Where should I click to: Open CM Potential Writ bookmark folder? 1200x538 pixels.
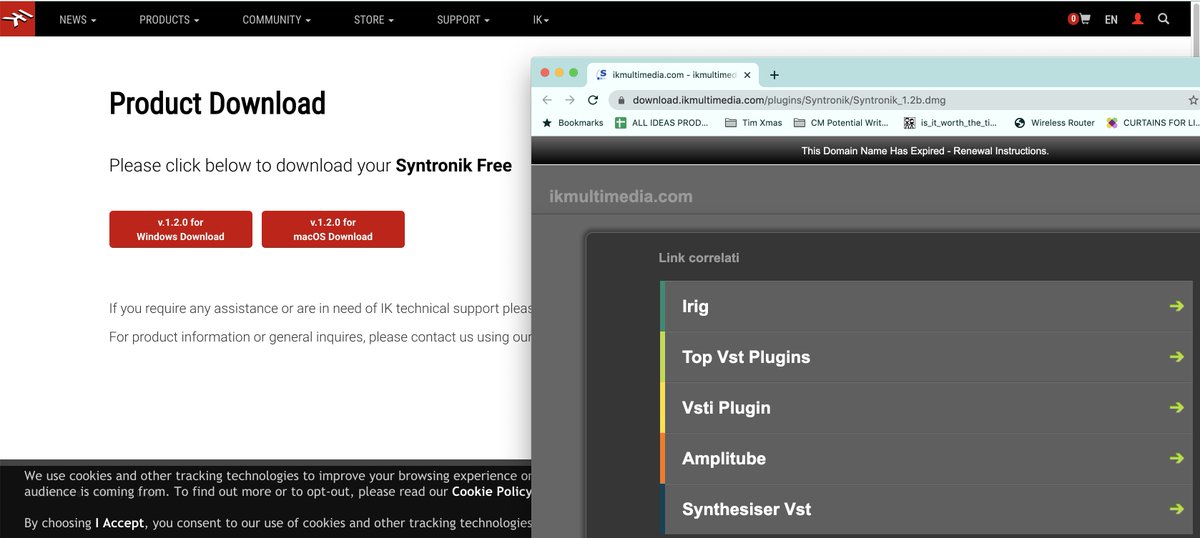tap(841, 123)
